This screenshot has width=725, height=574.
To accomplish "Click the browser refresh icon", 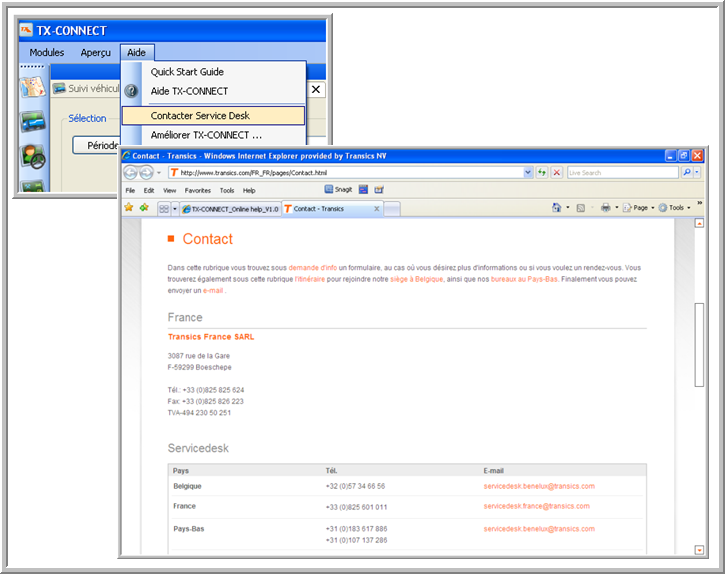I will (542, 172).
